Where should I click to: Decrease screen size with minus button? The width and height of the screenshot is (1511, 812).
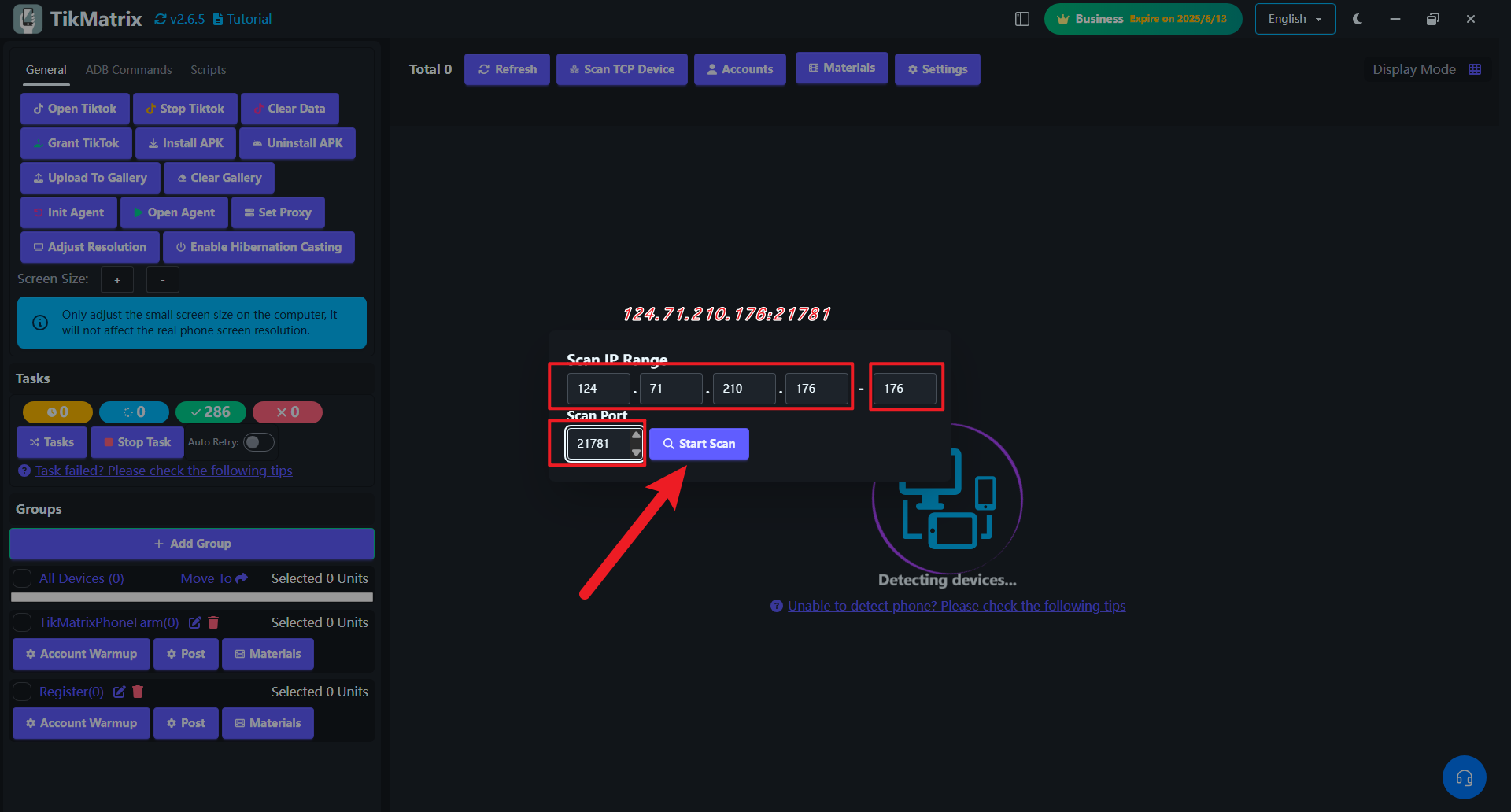163,279
